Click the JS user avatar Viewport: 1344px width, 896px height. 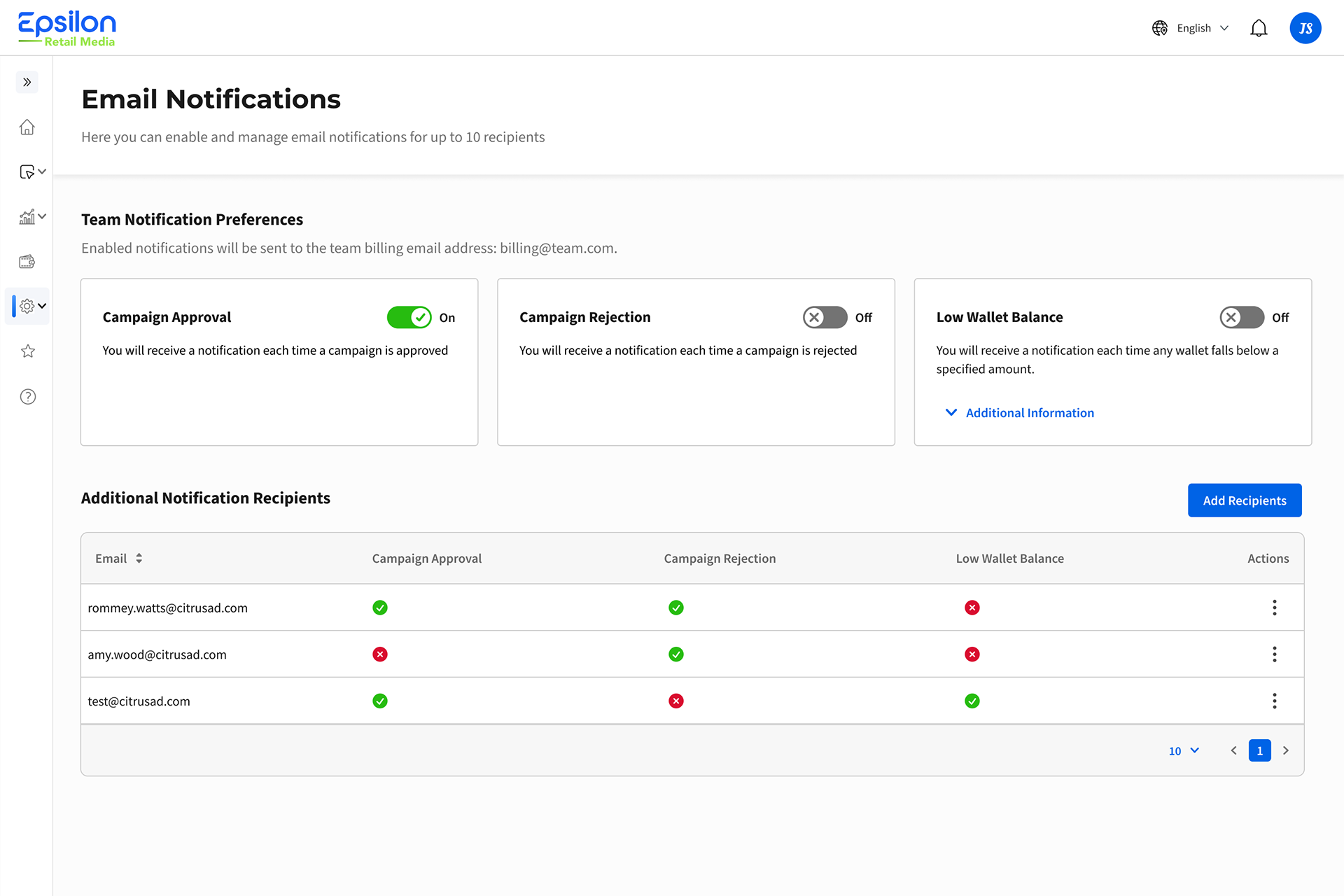tap(1305, 28)
